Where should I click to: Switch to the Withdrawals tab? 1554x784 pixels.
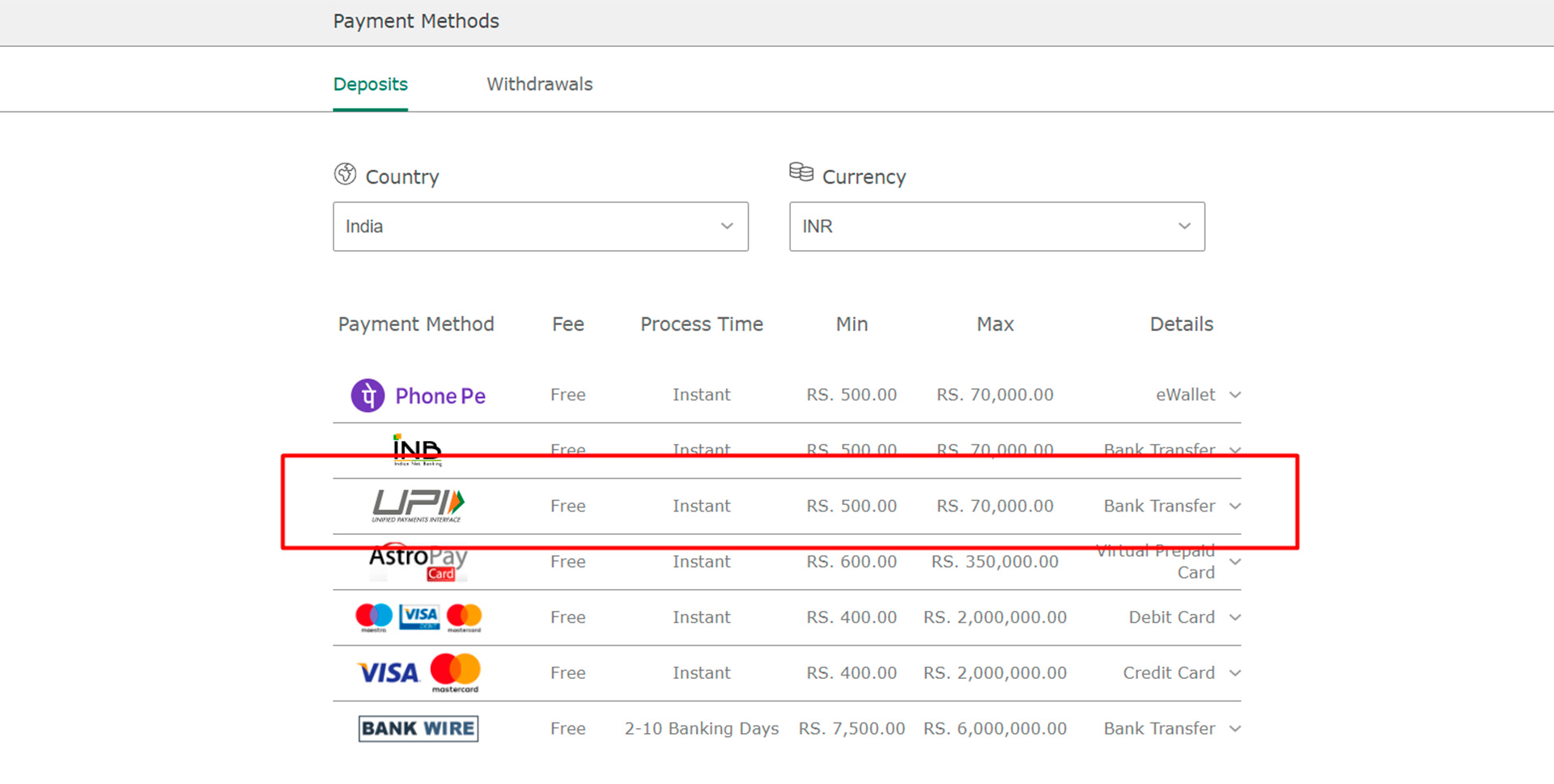click(x=539, y=84)
